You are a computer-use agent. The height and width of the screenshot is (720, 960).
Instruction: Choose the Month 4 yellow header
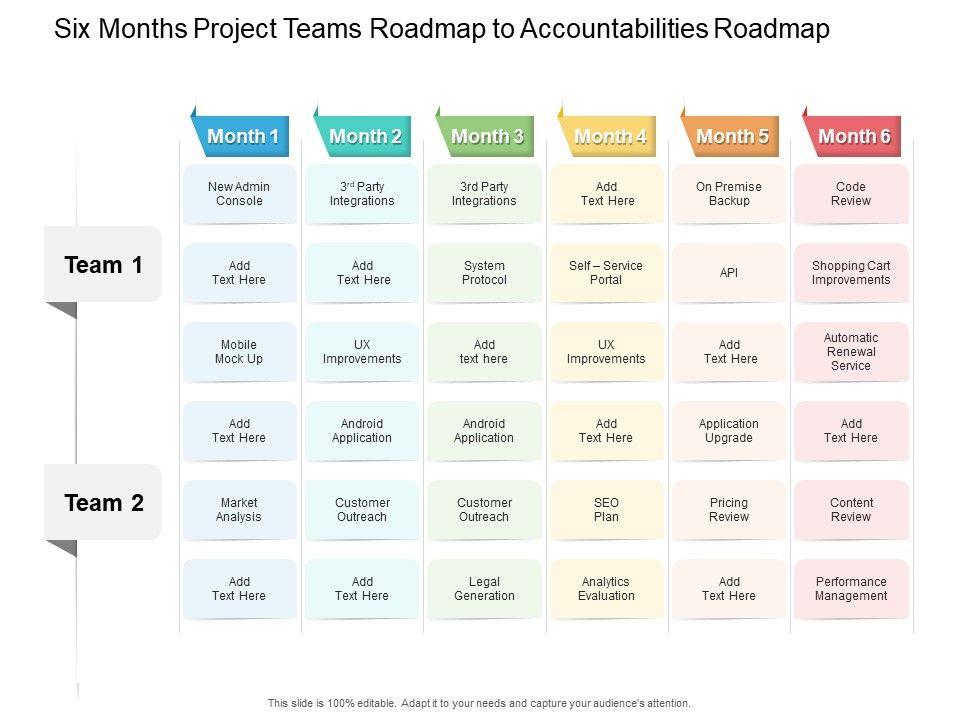pyautogui.click(x=610, y=137)
